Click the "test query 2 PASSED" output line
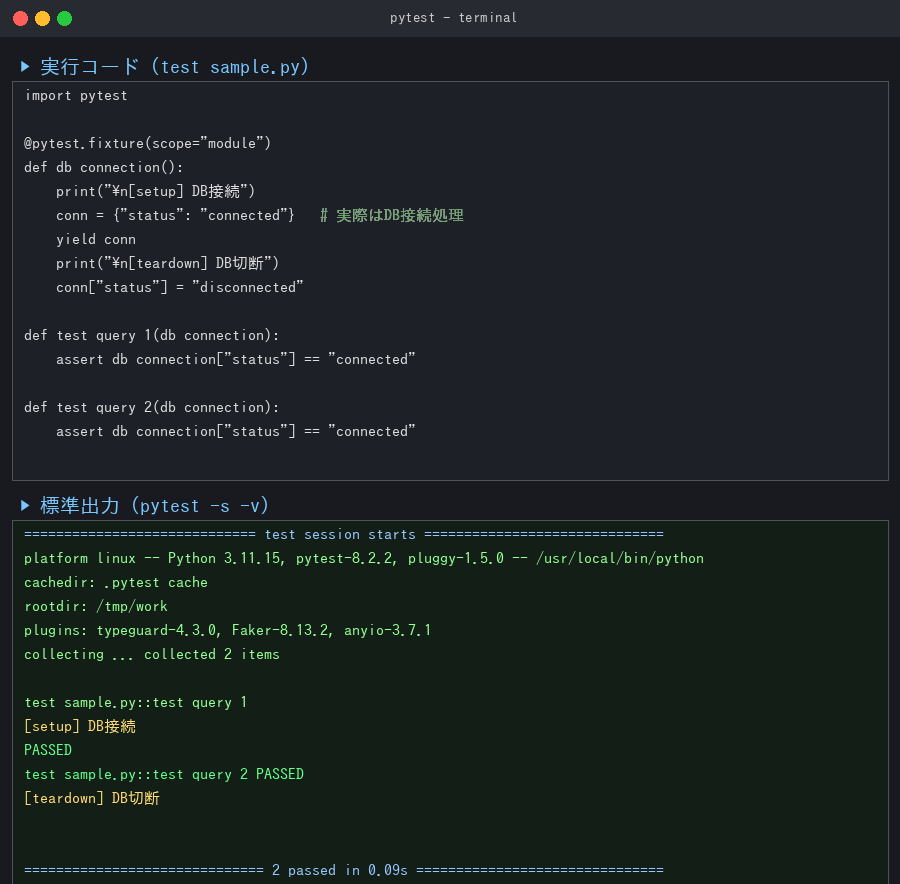Viewport: 900px width, 884px height. point(164,774)
